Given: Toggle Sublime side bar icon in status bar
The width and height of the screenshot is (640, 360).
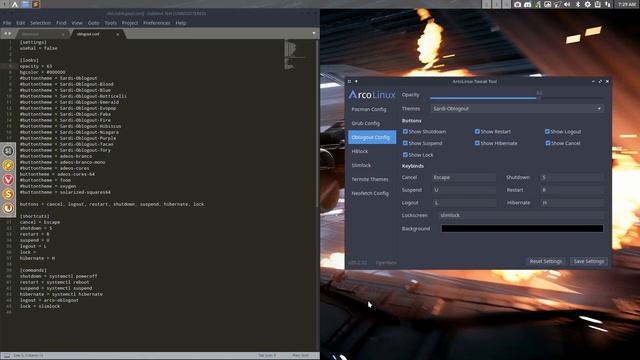Looking at the screenshot, I should 7,356.
